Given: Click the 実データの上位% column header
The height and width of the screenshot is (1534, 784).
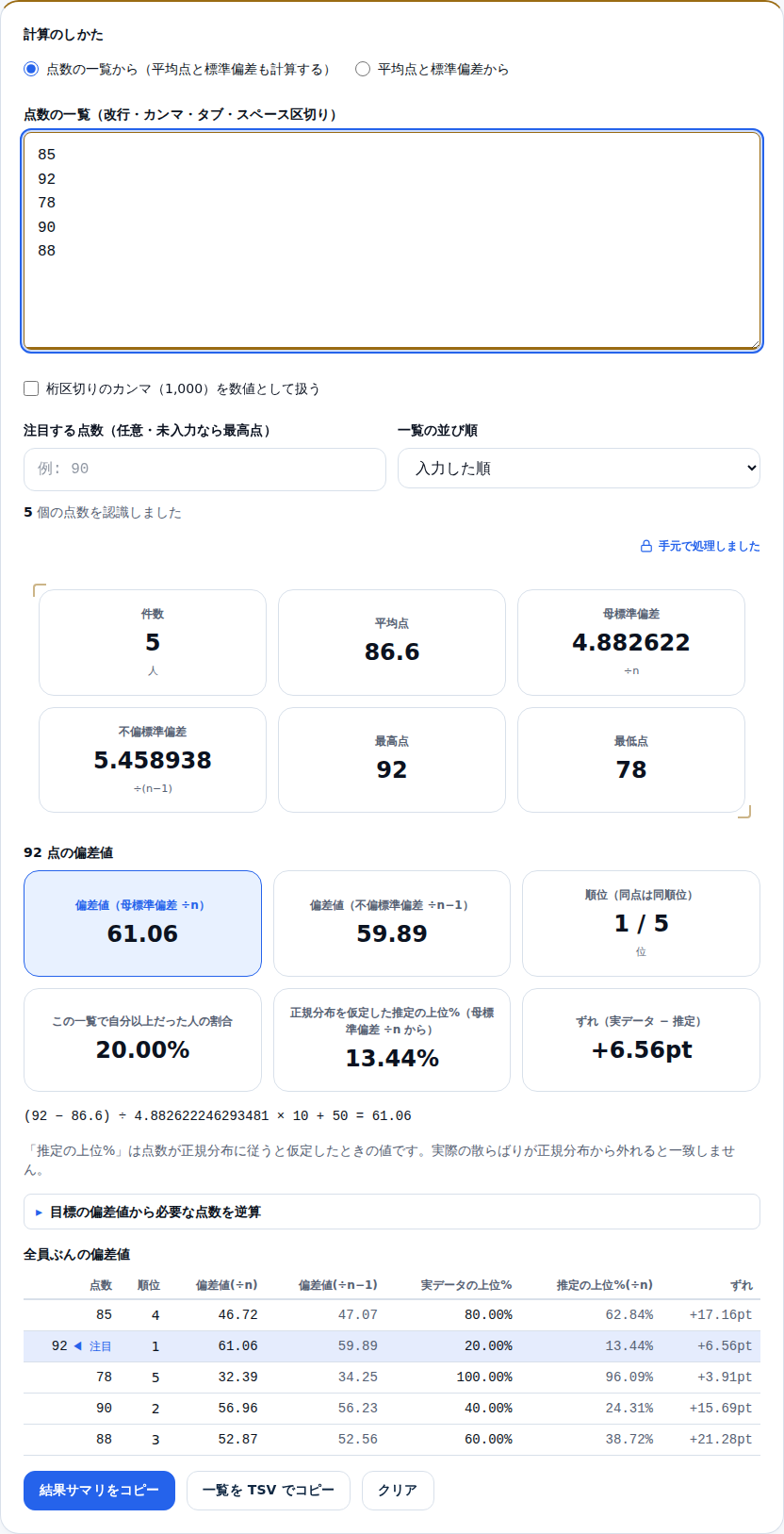Looking at the screenshot, I should [x=466, y=1285].
